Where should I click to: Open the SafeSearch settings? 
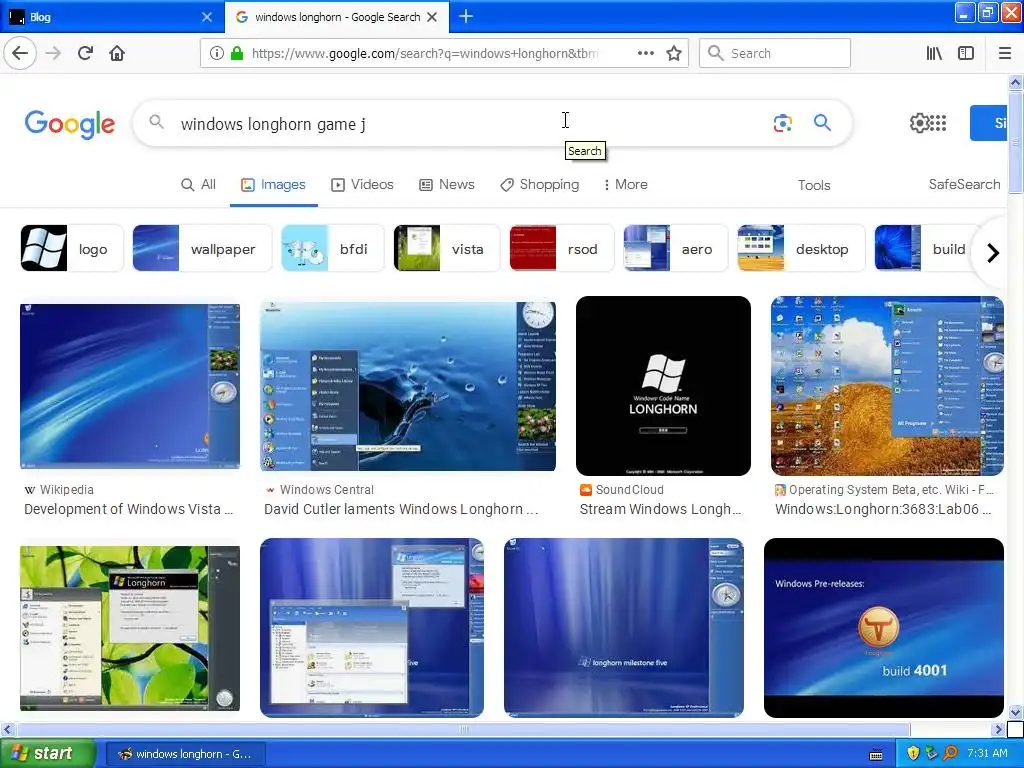pos(965,185)
